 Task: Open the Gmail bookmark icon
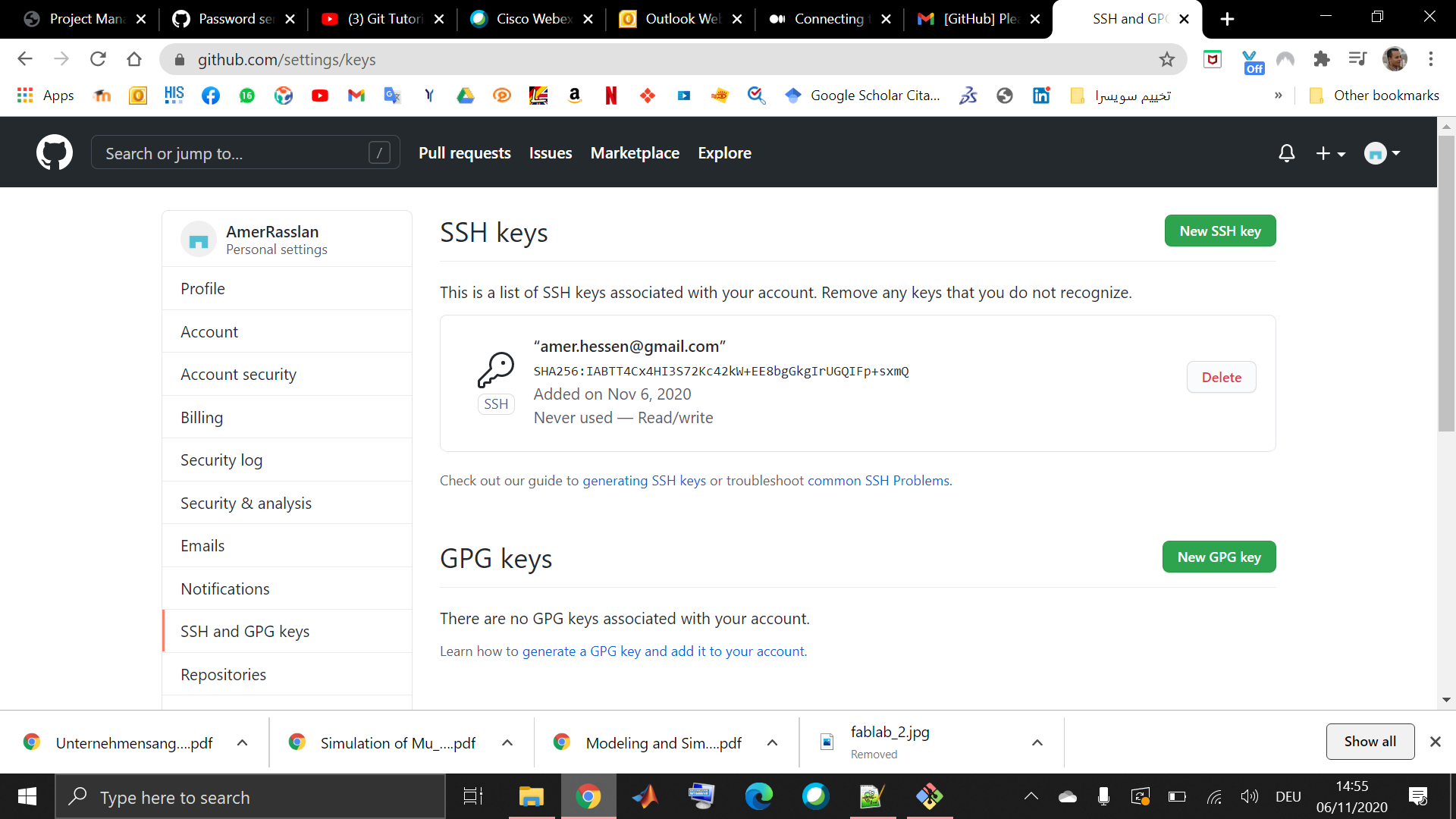point(356,96)
